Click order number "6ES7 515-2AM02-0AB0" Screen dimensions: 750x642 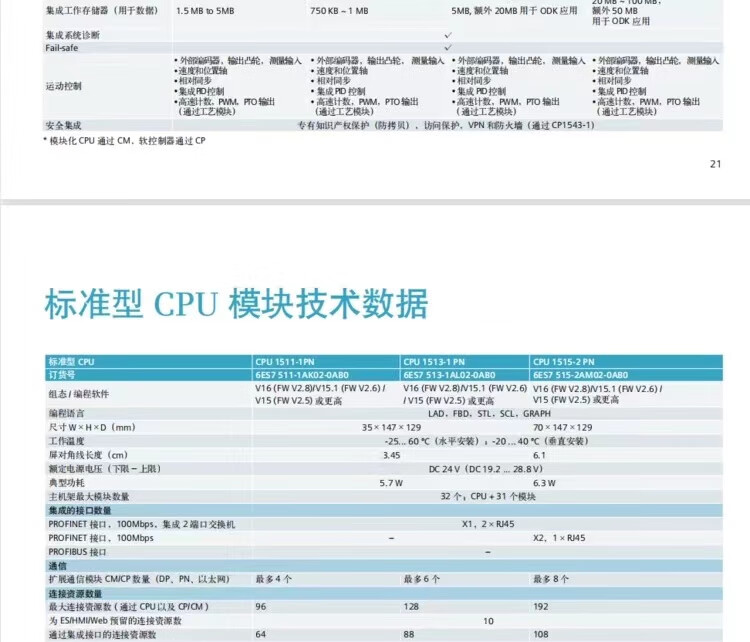pyautogui.click(x=580, y=375)
